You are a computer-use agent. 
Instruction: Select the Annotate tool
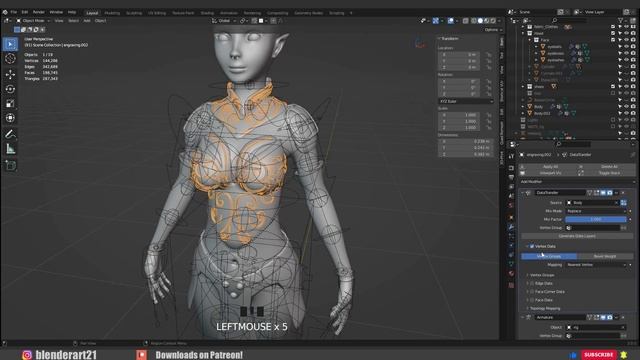[10, 134]
